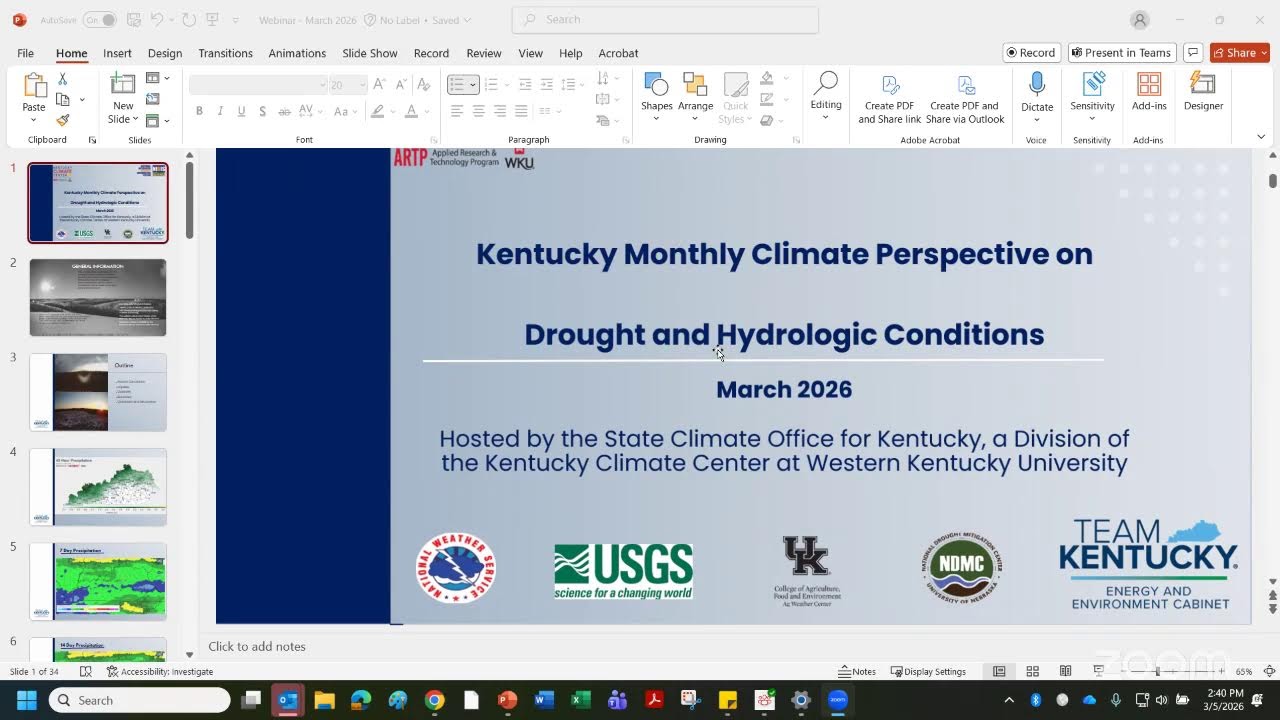Click Increase Font Size icon

coord(379,85)
